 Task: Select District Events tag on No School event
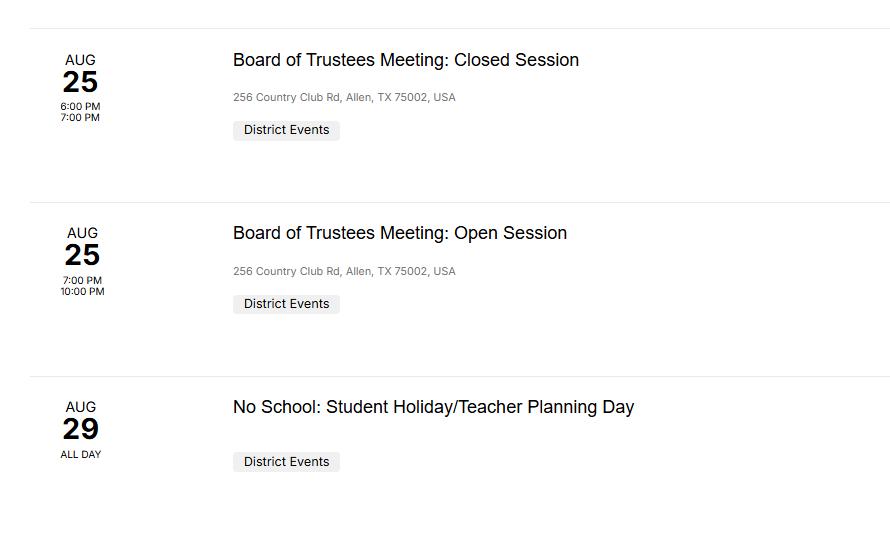[286, 462]
